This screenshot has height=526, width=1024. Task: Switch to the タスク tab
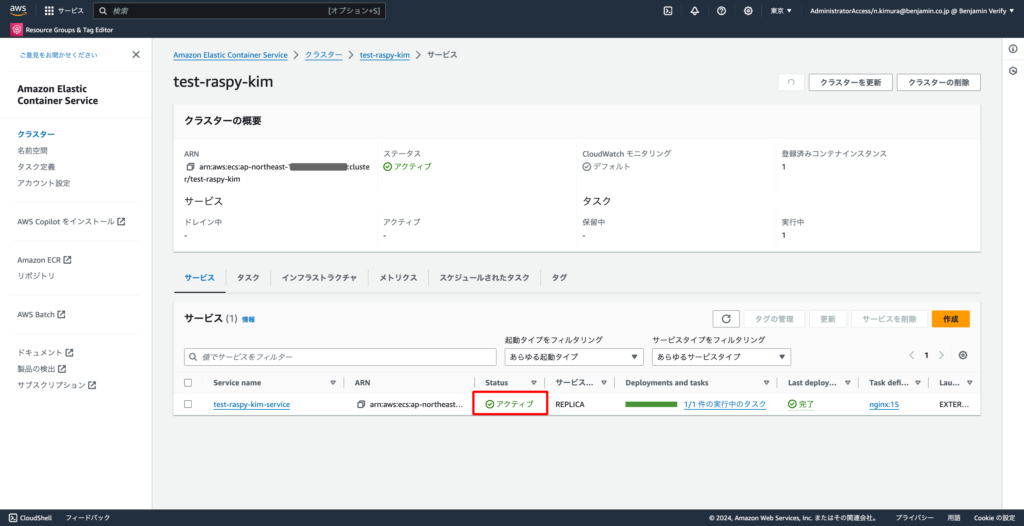[x=248, y=278]
